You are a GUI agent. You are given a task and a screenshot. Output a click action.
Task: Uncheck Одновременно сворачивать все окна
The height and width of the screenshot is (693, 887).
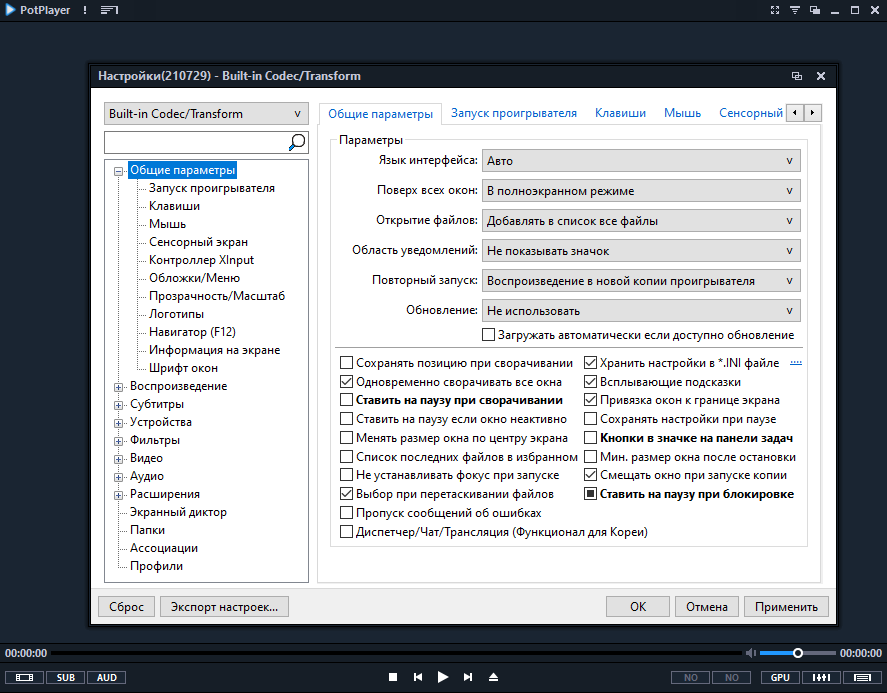[x=346, y=382]
